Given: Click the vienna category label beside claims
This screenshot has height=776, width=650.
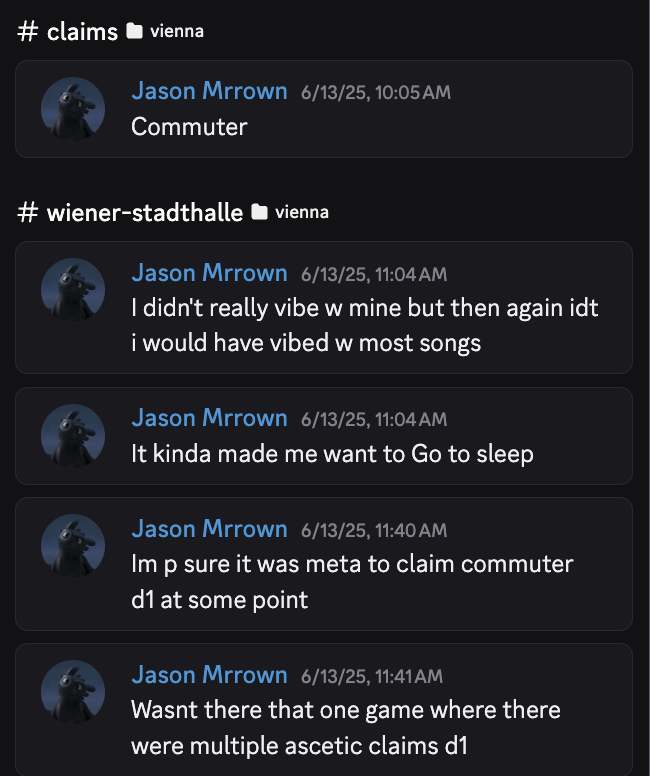Looking at the screenshot, I should point(177,32).
